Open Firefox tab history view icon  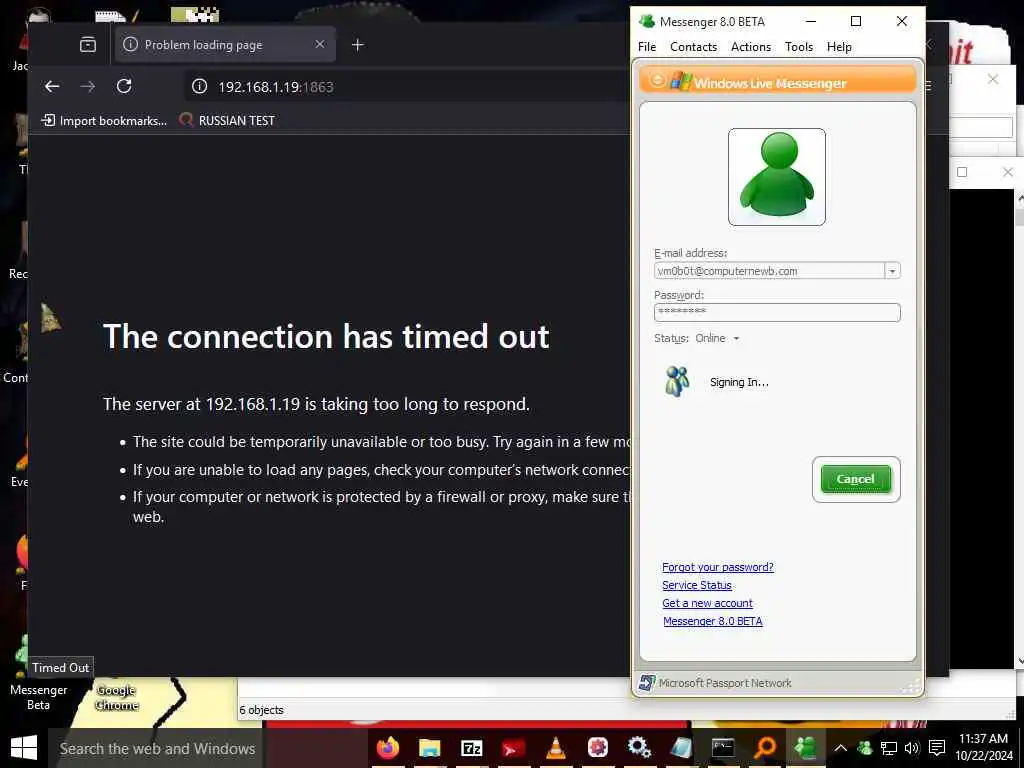[x=88, y=44]
